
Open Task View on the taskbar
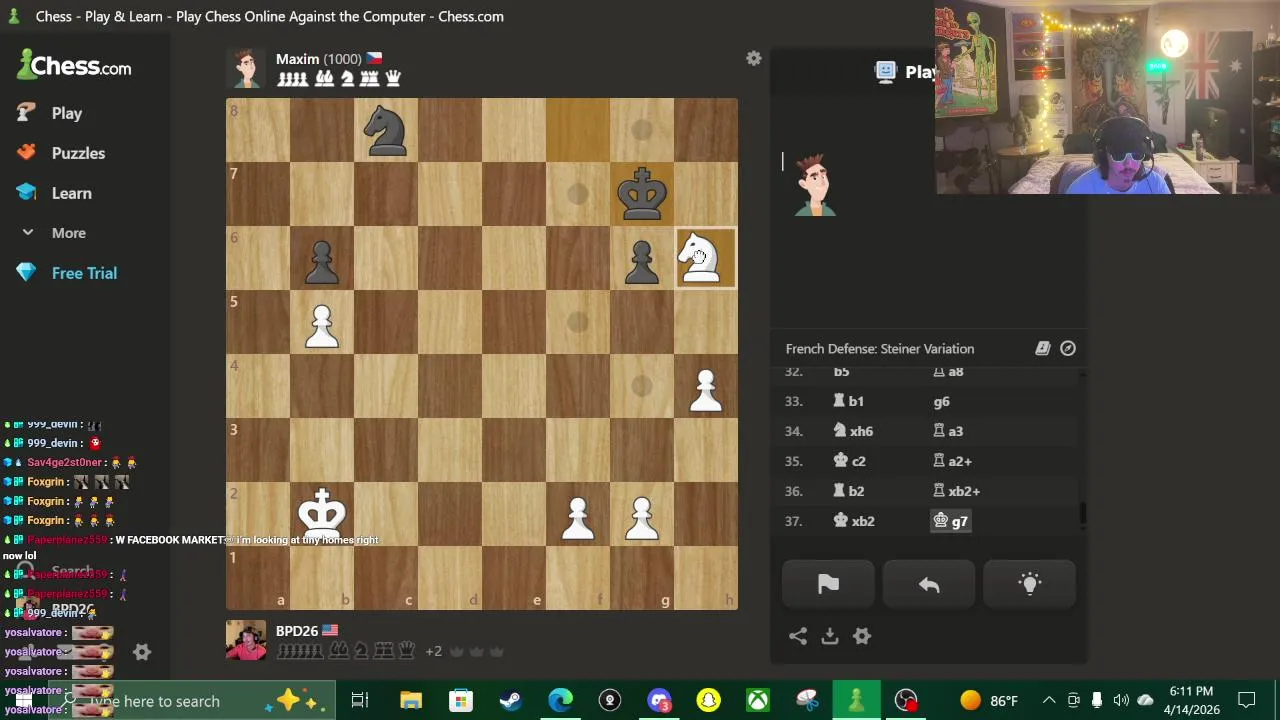pyautogui.click(x=360, y=701)
